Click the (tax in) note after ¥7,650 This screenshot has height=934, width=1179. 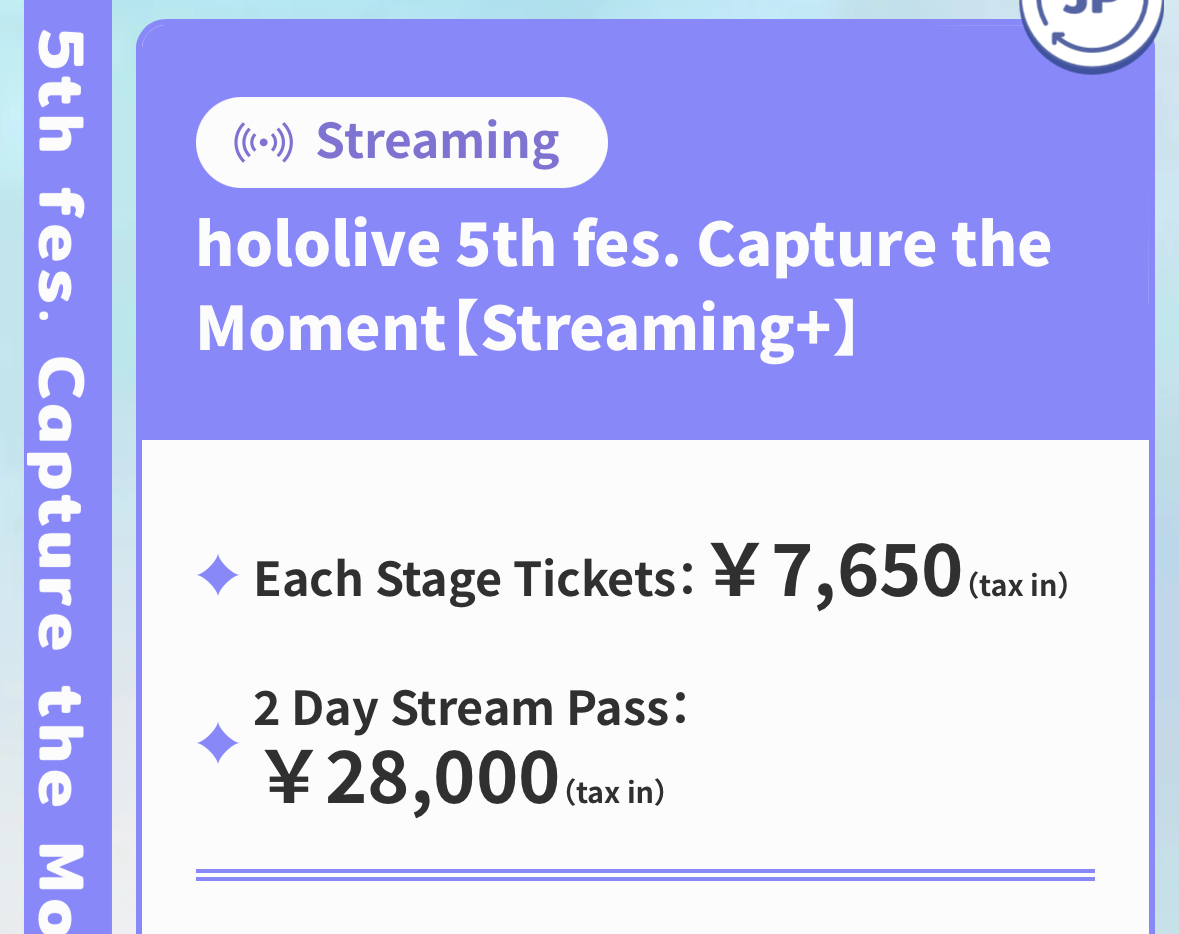pyautogui.click(x=1018, y=584)
